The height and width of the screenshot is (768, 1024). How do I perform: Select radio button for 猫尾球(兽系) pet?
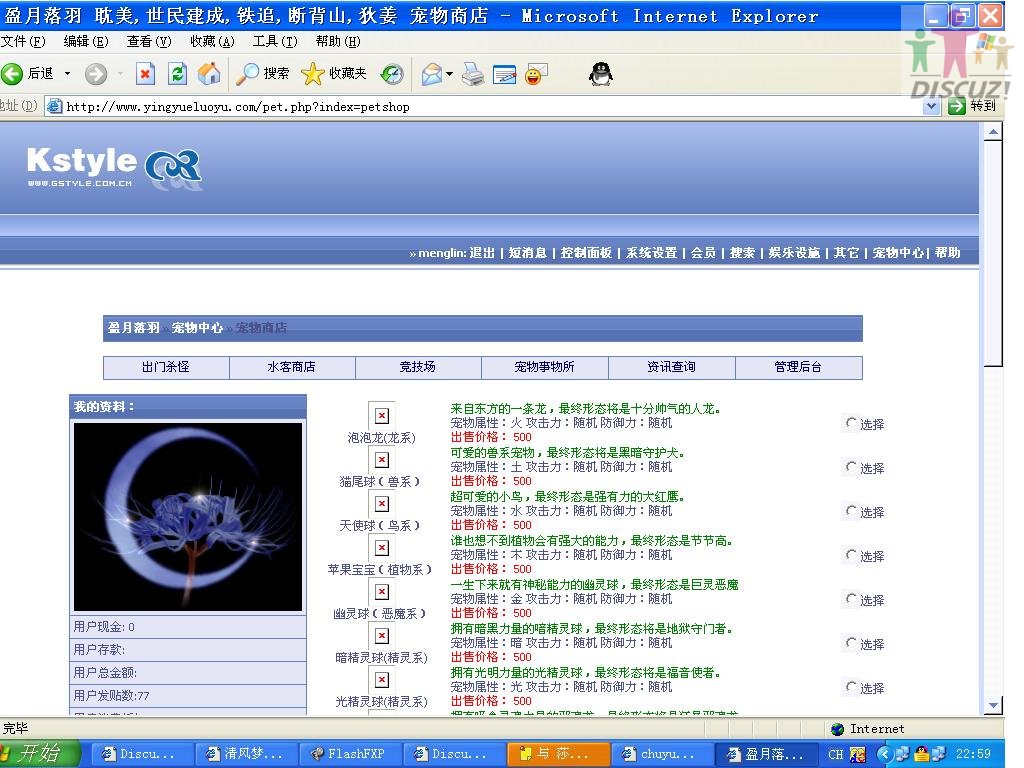851,467
